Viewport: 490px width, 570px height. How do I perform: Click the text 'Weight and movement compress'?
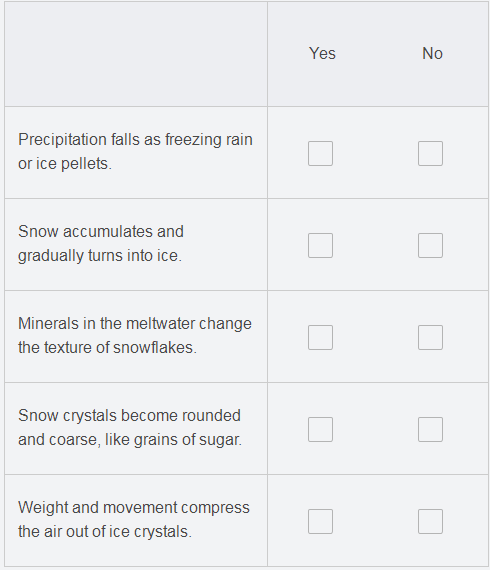(x=134, y=507)
